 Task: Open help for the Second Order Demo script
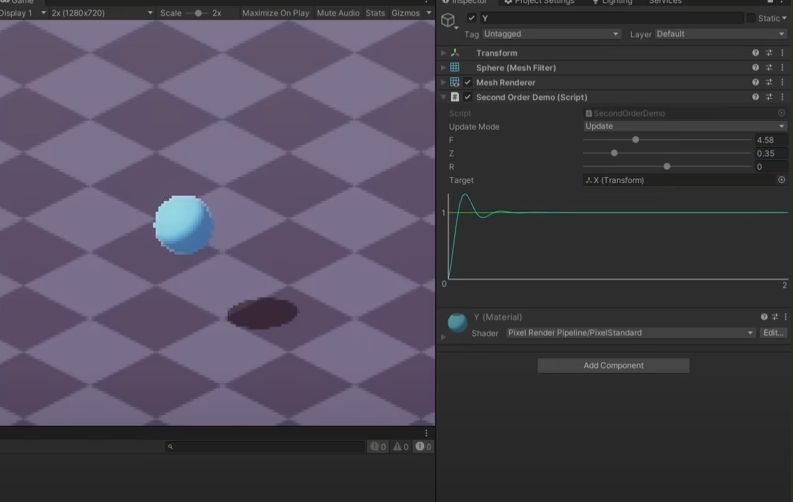point(755,97)
